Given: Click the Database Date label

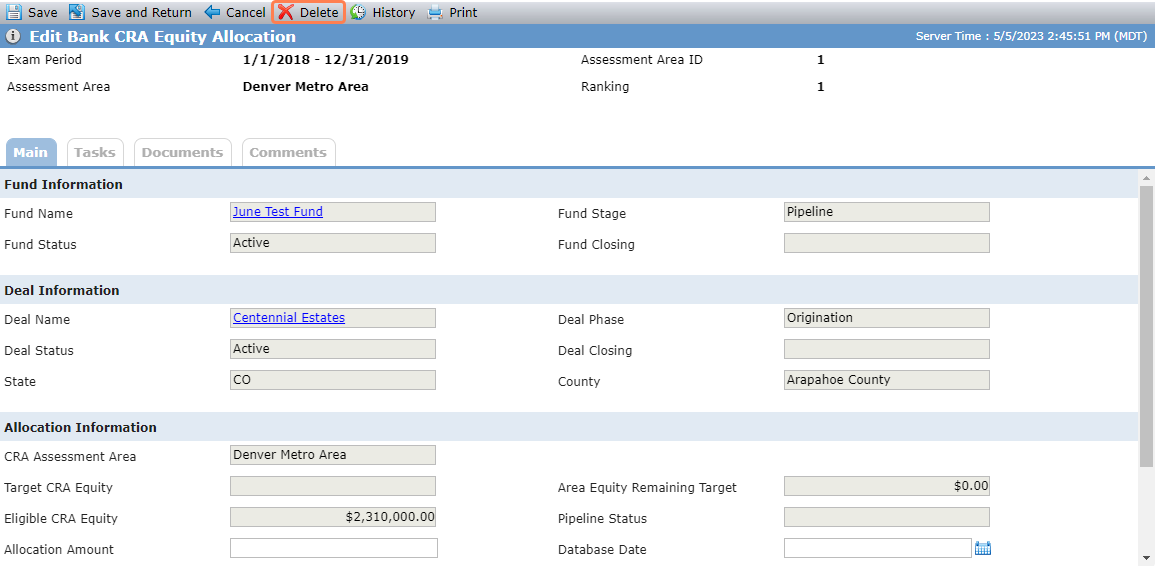Looking at the screenshot, I should [x=602, y=550].
